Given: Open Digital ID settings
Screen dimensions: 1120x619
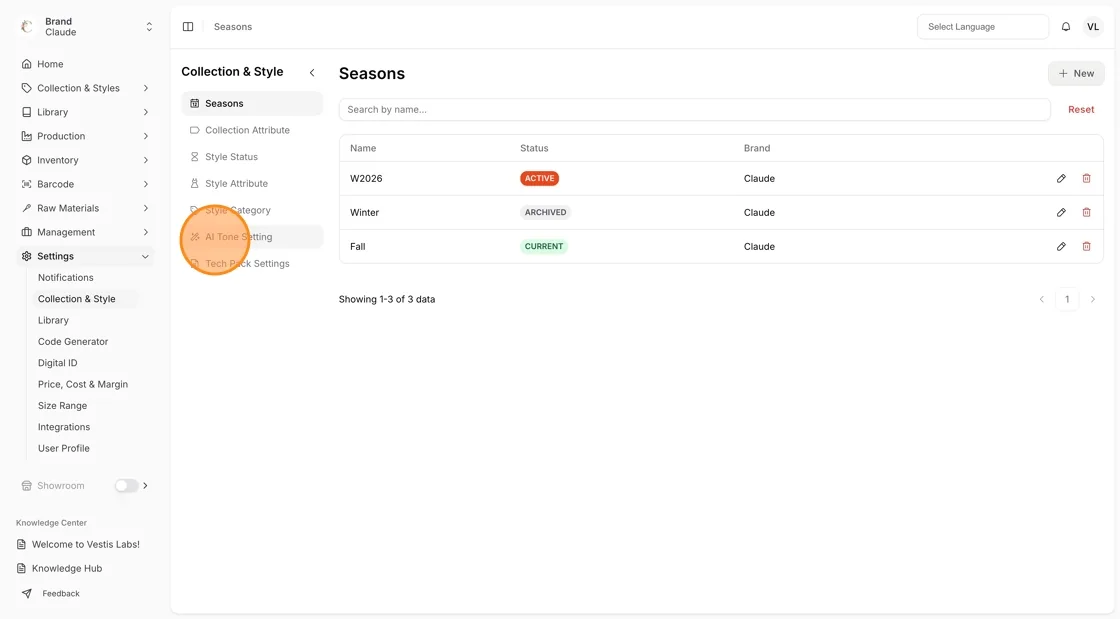Looking at the screenshot, I should [x=57, y=363].
